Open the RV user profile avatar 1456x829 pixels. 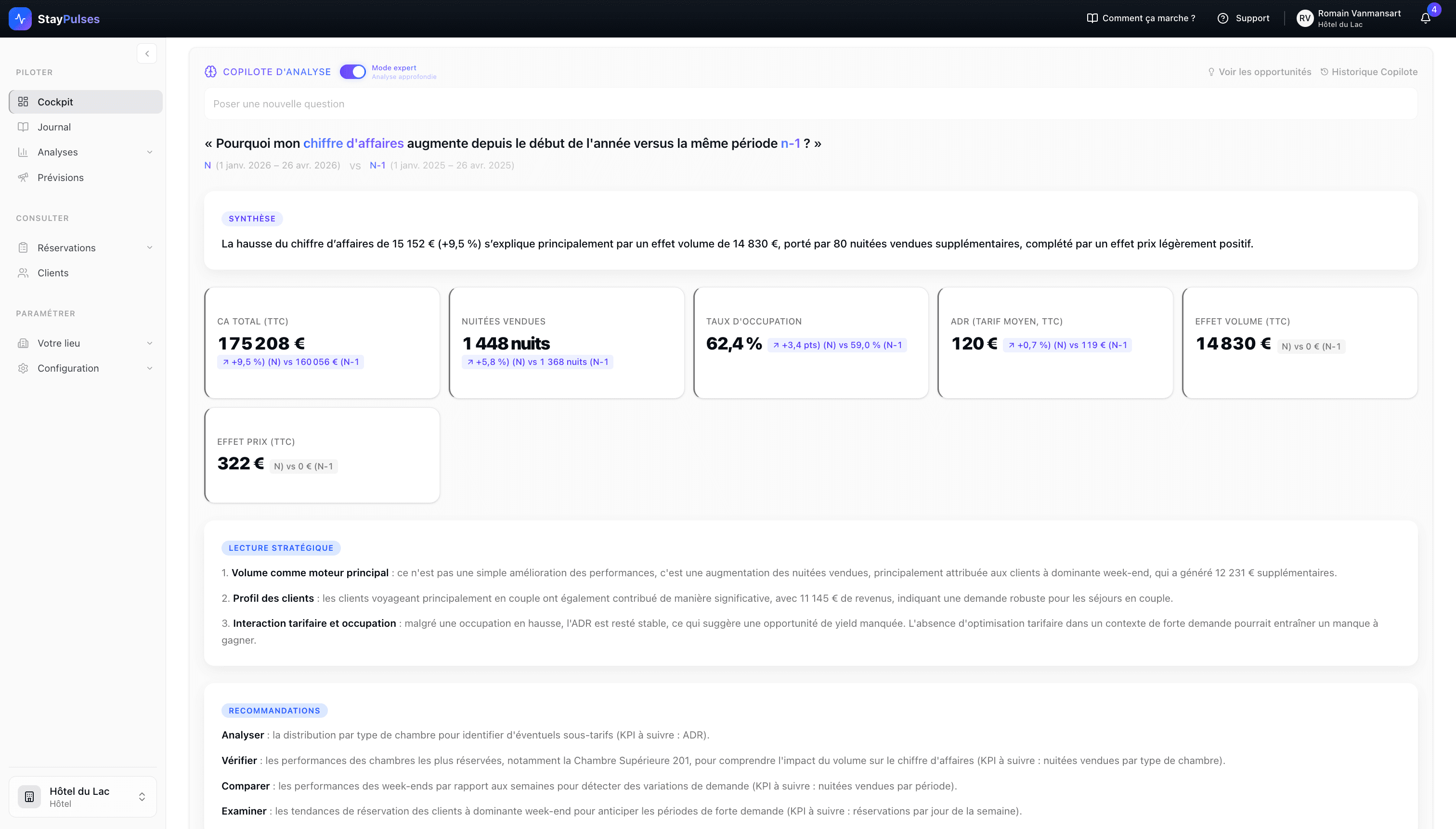pyautogui.click(x=1306, y=18)
